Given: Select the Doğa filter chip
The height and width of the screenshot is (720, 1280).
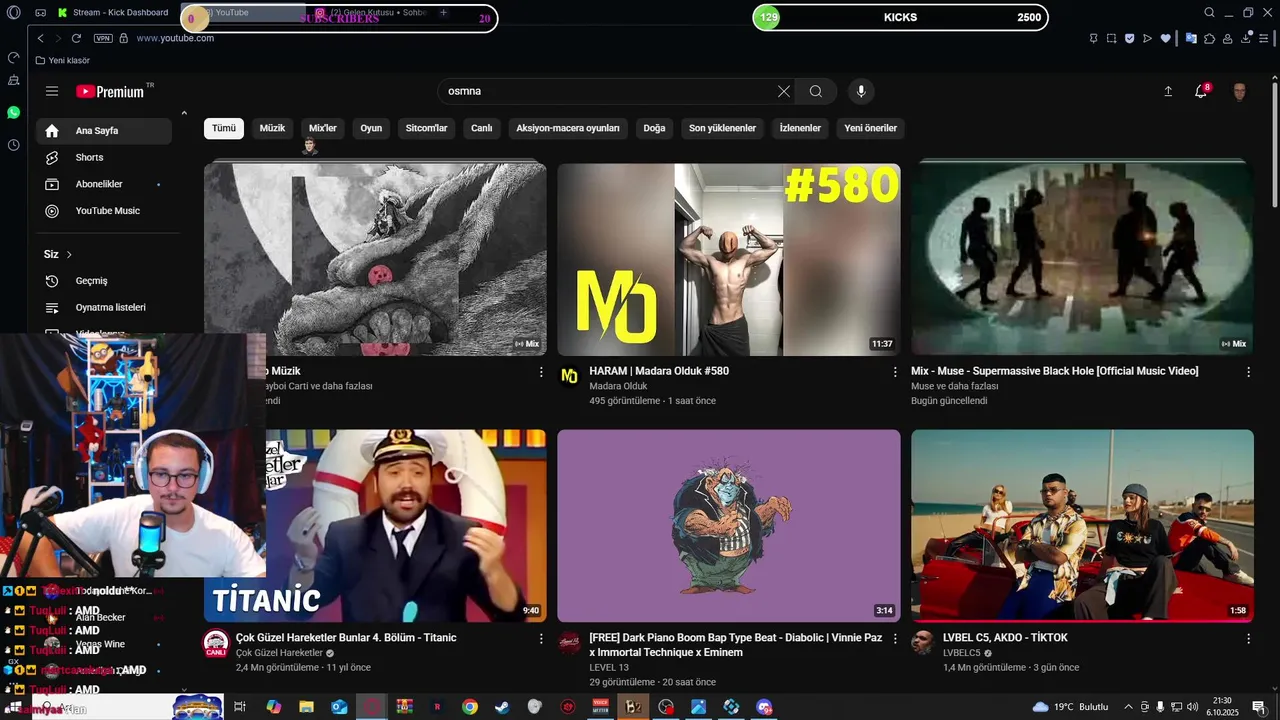Looking at the screenshot, I should coord(654,128).
